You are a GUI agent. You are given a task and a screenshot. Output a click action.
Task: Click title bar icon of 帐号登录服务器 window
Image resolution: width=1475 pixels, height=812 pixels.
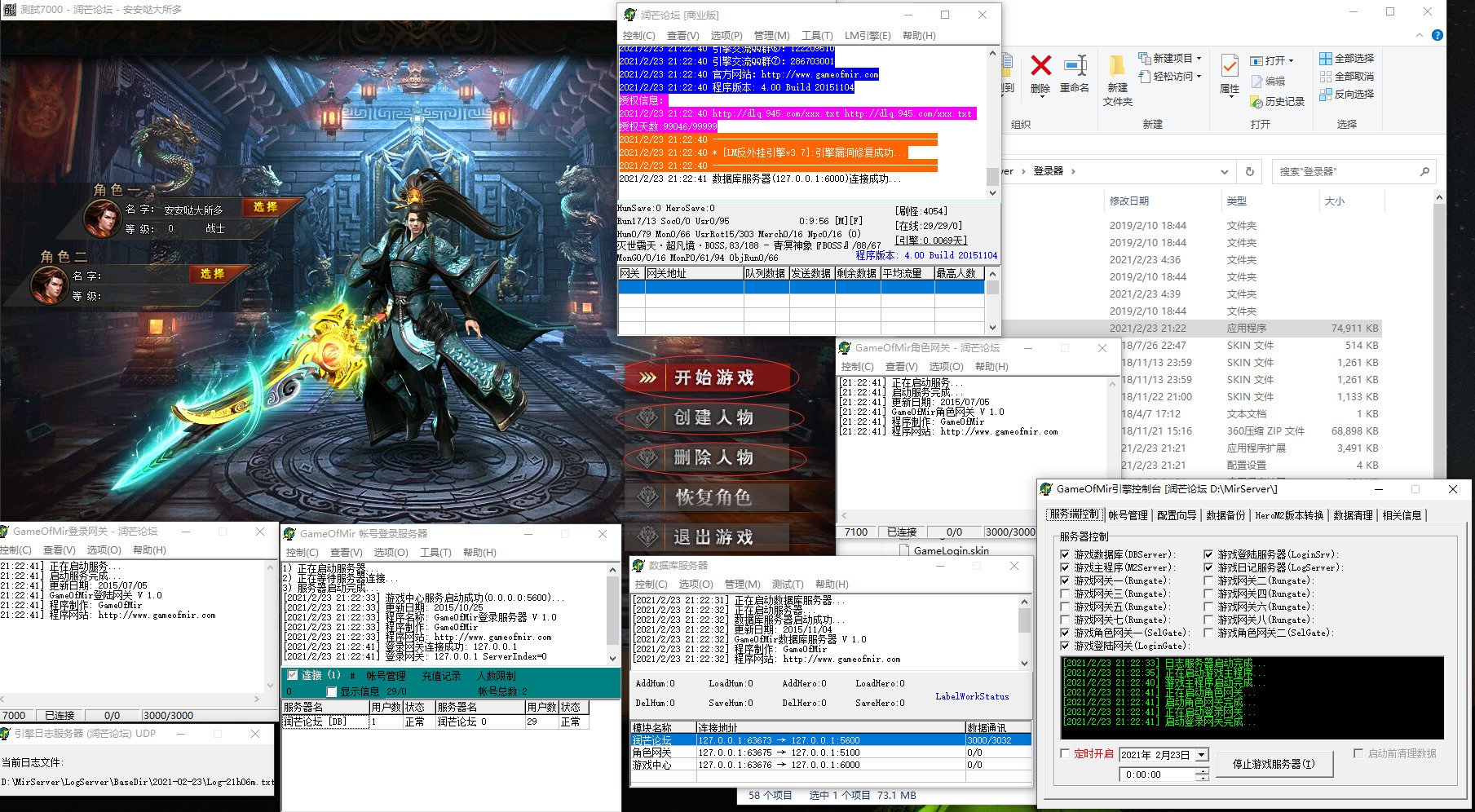[x=289, y=533]
